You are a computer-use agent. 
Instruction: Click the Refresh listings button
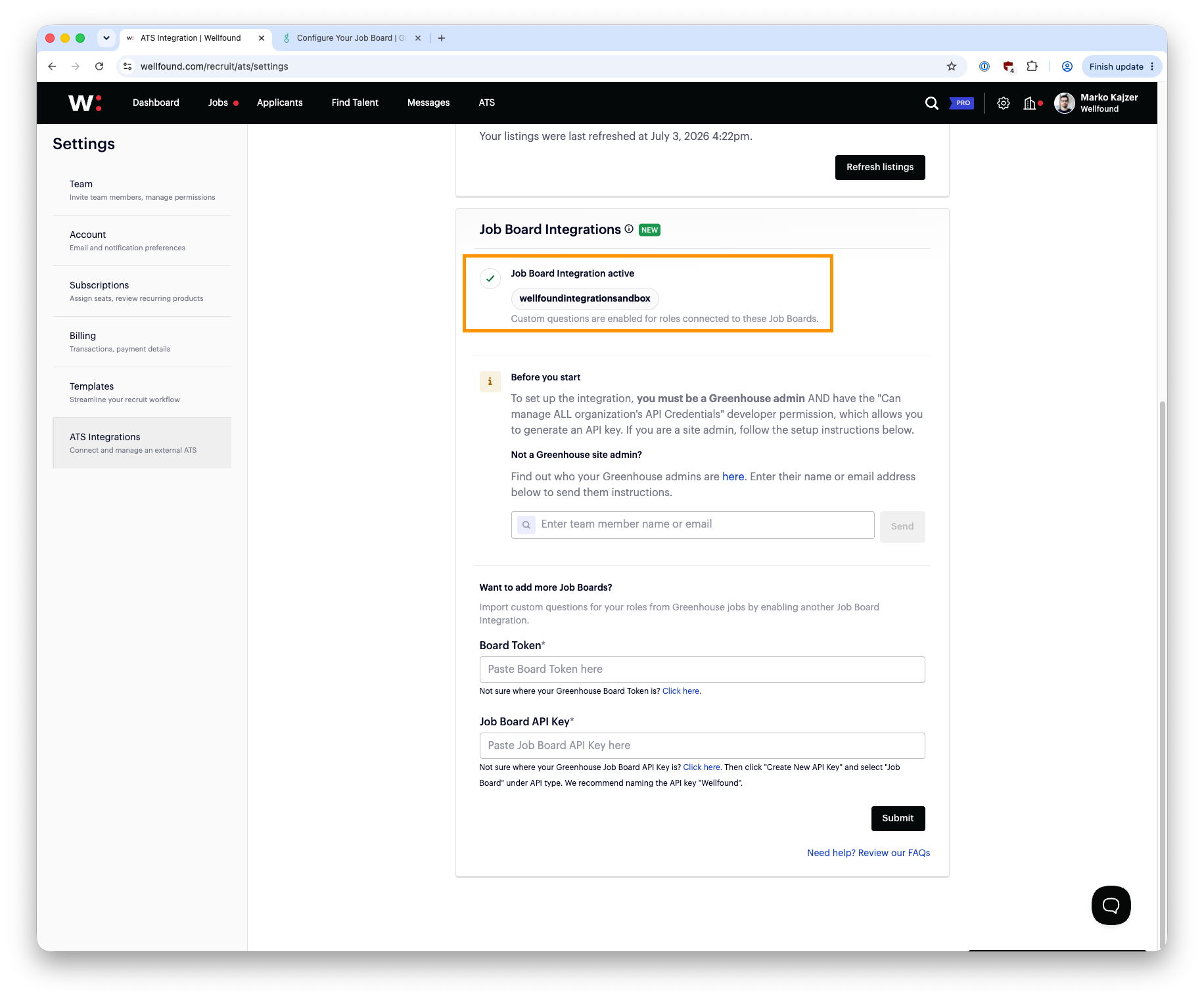(880, 167)
